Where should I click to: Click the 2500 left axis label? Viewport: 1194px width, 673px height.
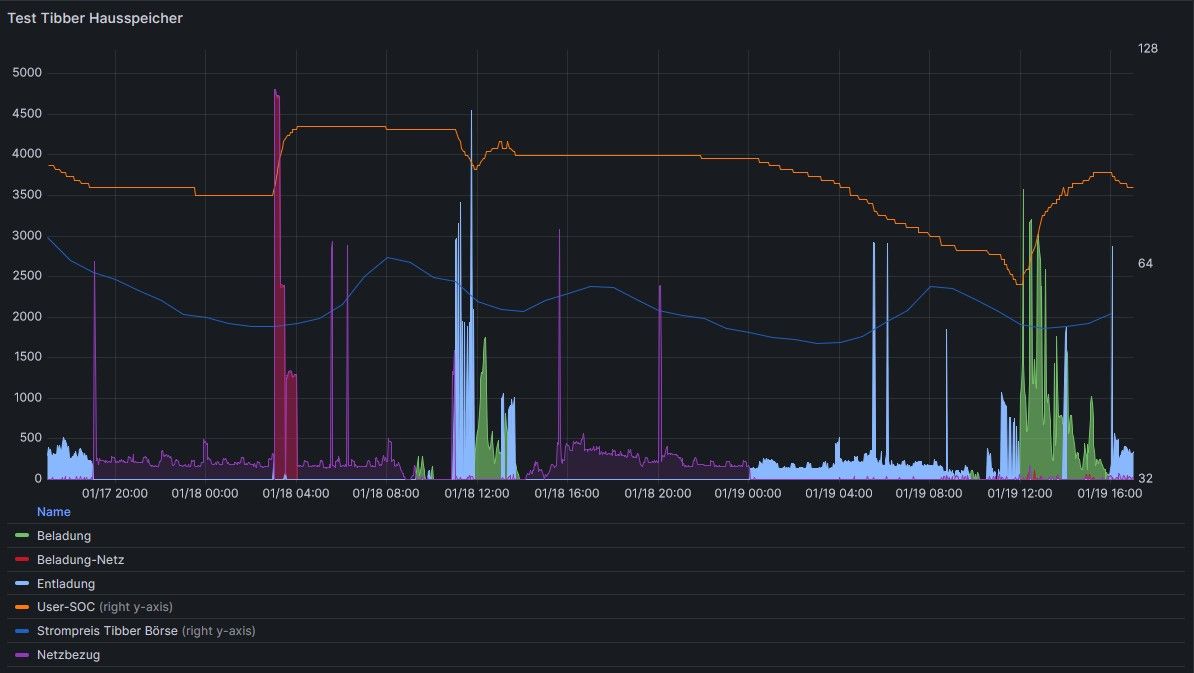(27, 276)
